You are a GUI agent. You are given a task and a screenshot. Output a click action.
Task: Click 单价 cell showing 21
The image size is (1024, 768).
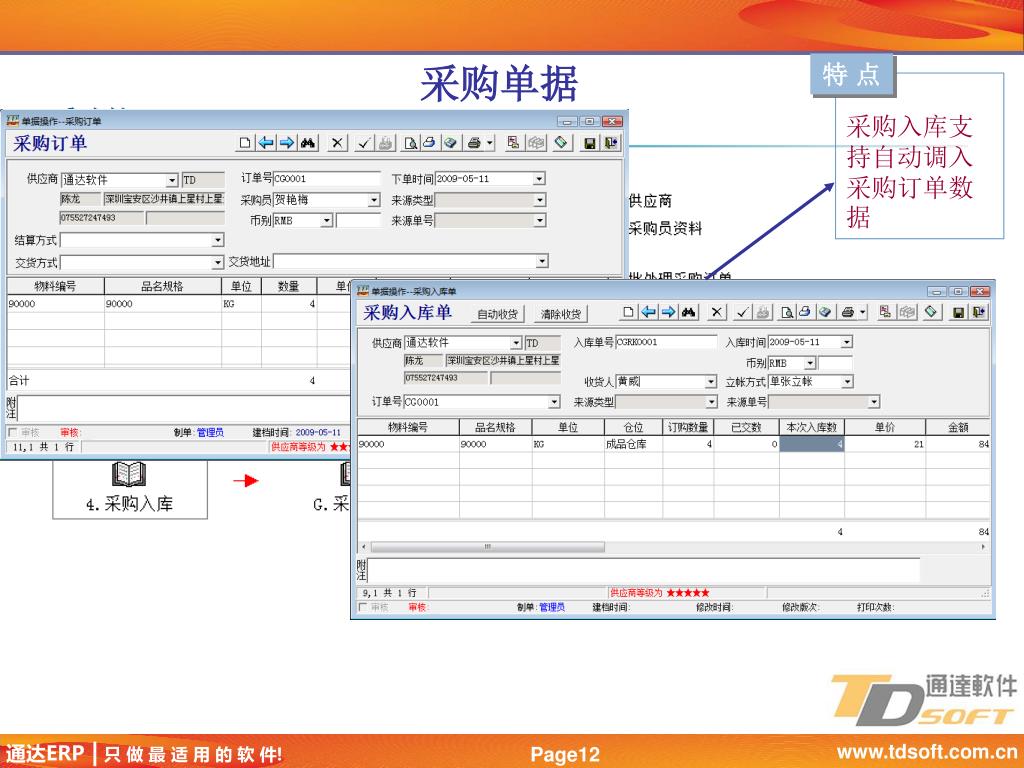pos(885,444)
